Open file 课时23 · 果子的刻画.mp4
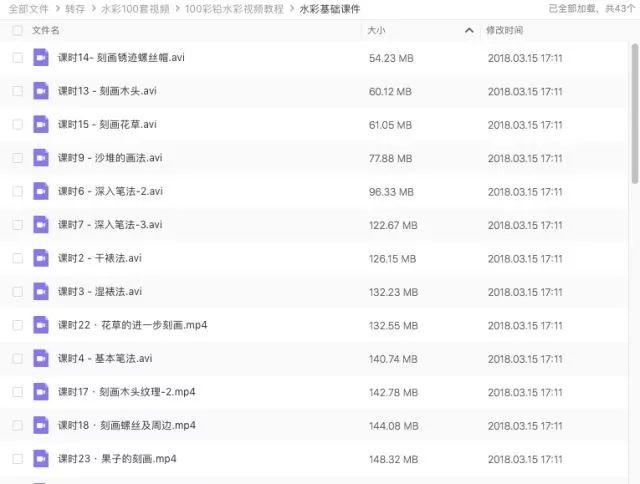This screenshot has width=640, height=484. [117, 459]
